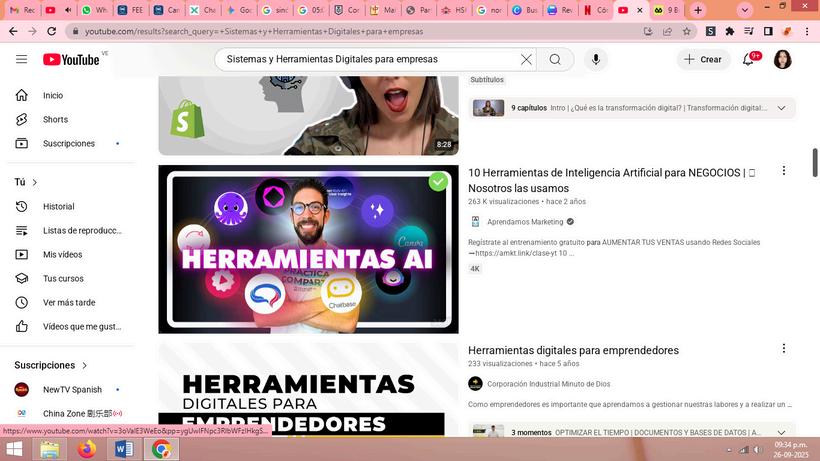The image size is (820, 461).
Task: Open Videos que me gustan
Action: [68, 327]
